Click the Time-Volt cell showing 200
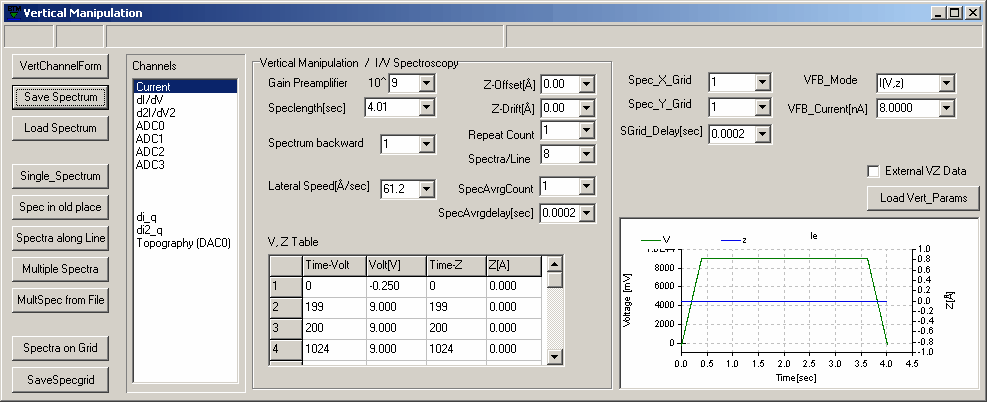 [334, 328]
